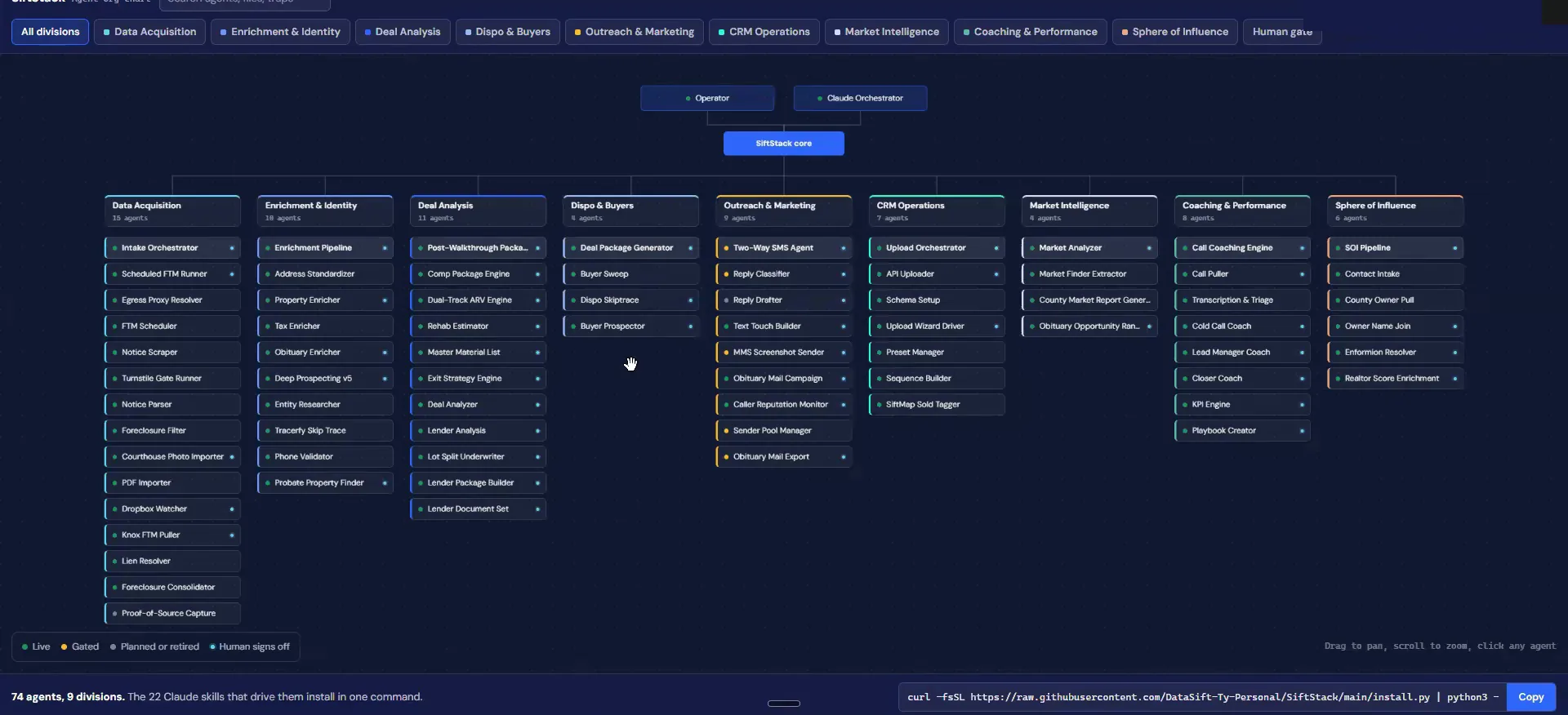The height and width of the screenshot is (715, 1568).
Task: Select the KPI Engine agent
Action: click(x=1242, y=405)
